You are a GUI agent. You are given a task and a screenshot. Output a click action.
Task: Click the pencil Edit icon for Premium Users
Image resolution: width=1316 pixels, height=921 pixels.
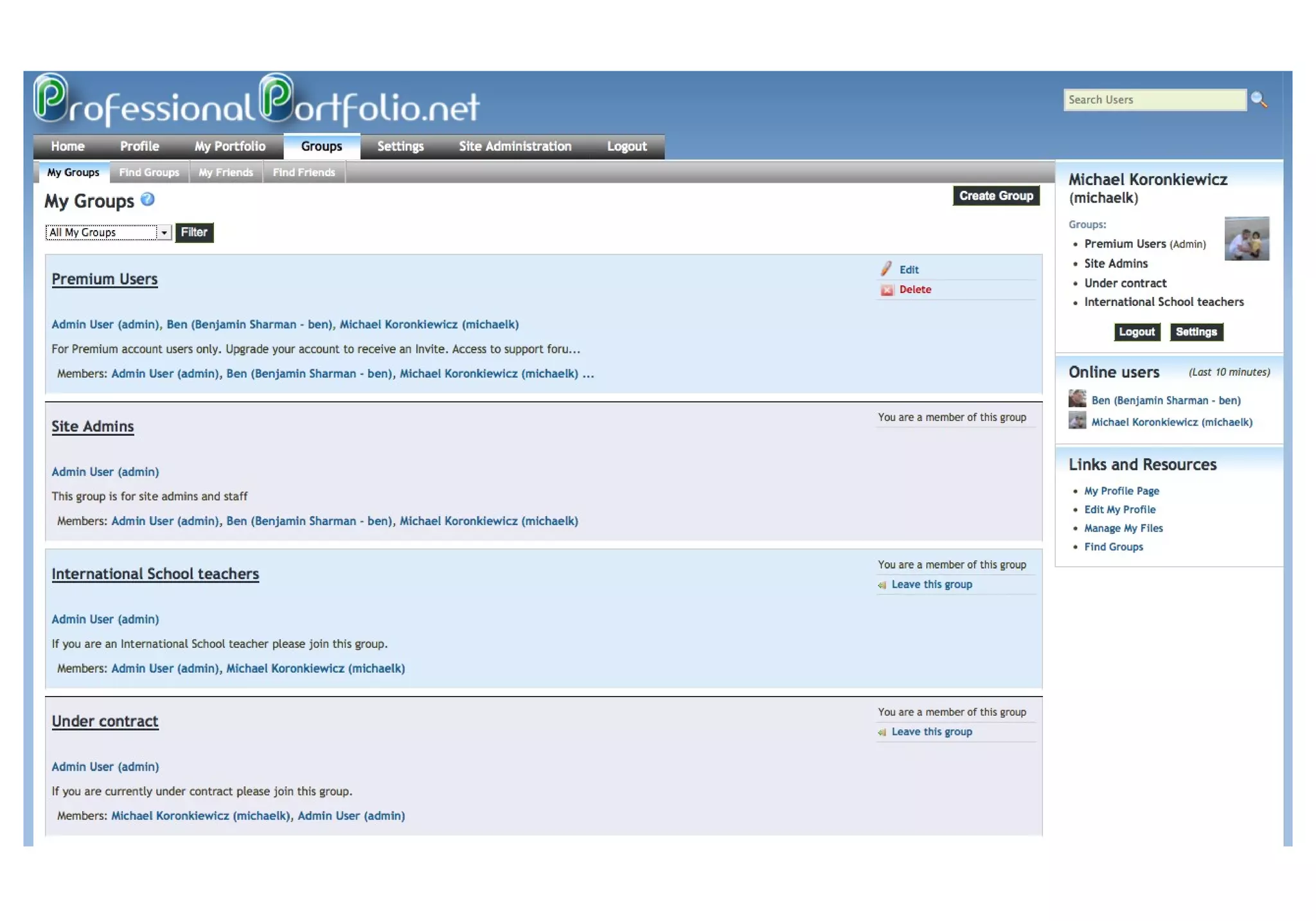(x=886, y=269)
